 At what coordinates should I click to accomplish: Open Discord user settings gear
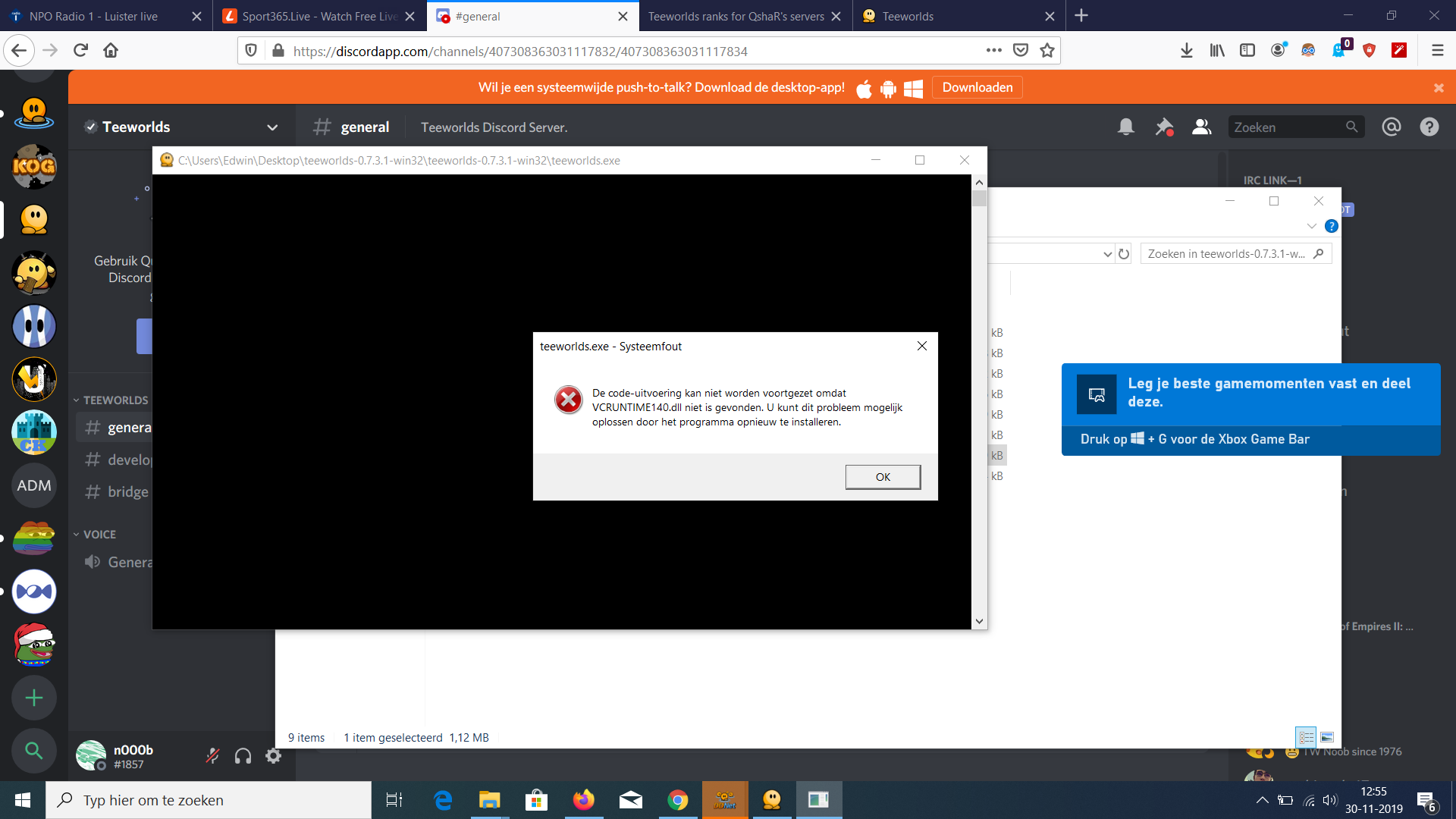click(273, 755)
